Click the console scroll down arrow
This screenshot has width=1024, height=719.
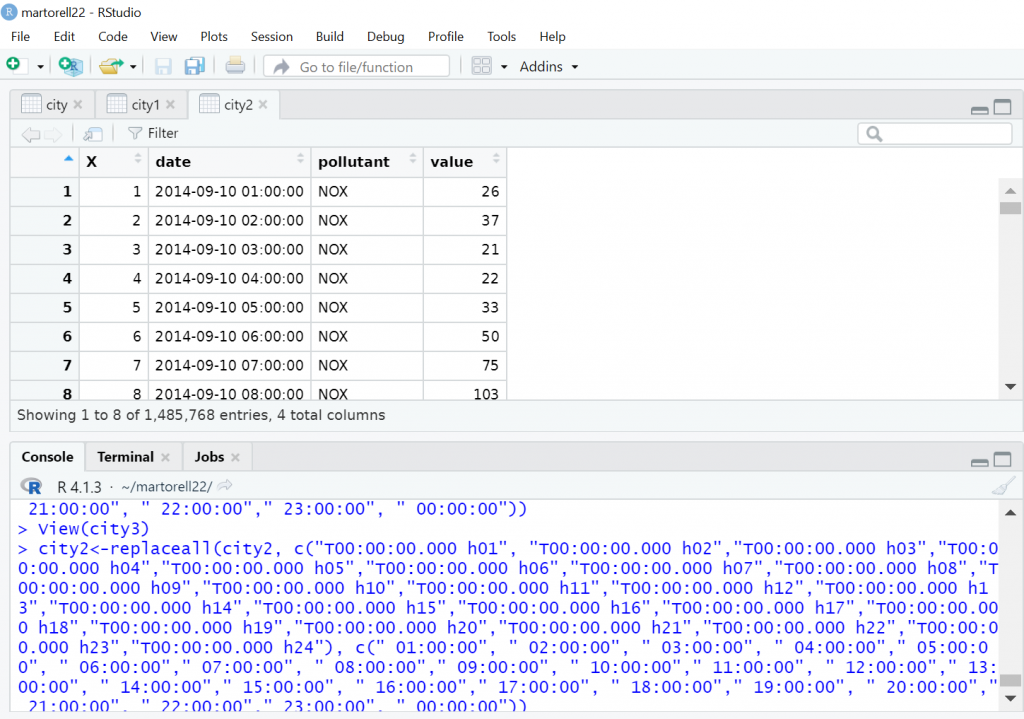tap(1010, 698)
